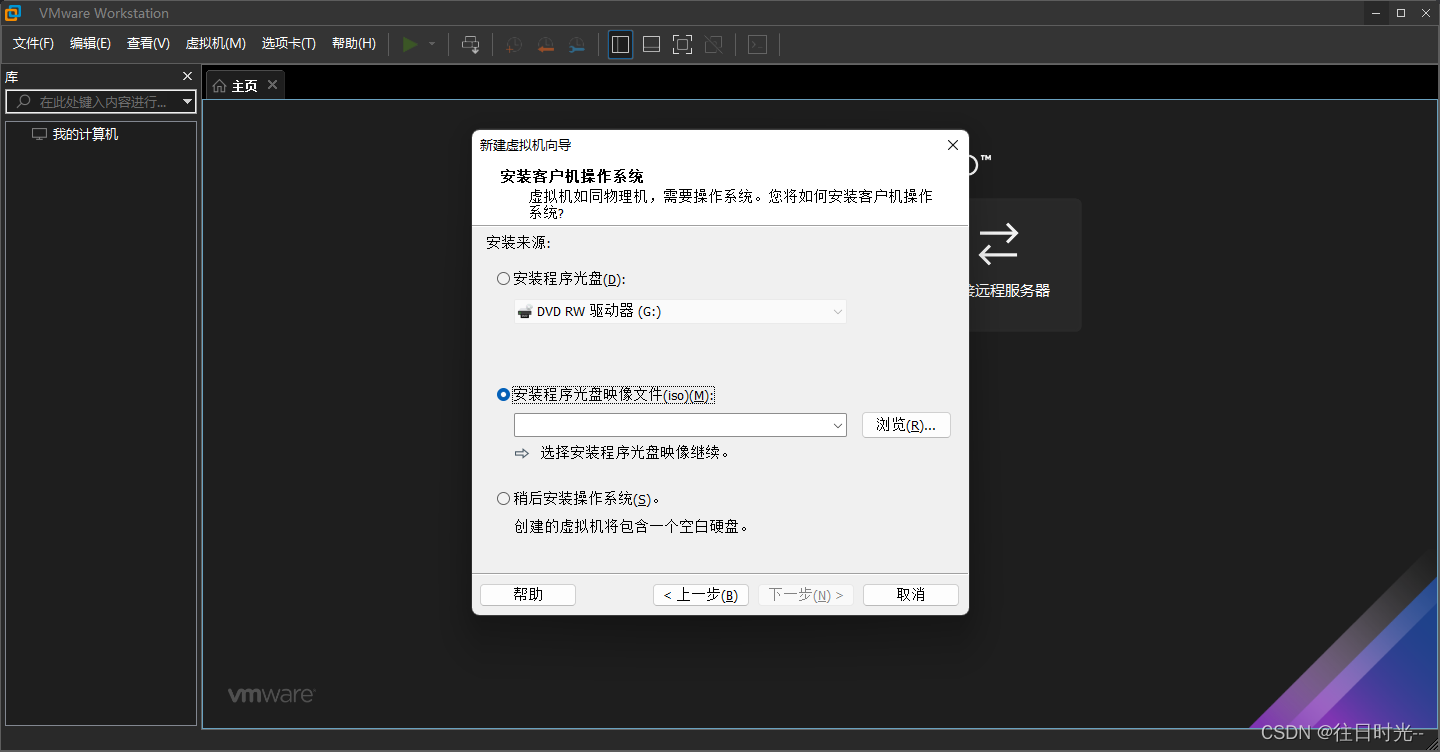The image size is (1440, 752).
Task: Open the DVD RW 驱动器 (G:) dropdown
Action: pyautogui.click(x=680, y=311)
